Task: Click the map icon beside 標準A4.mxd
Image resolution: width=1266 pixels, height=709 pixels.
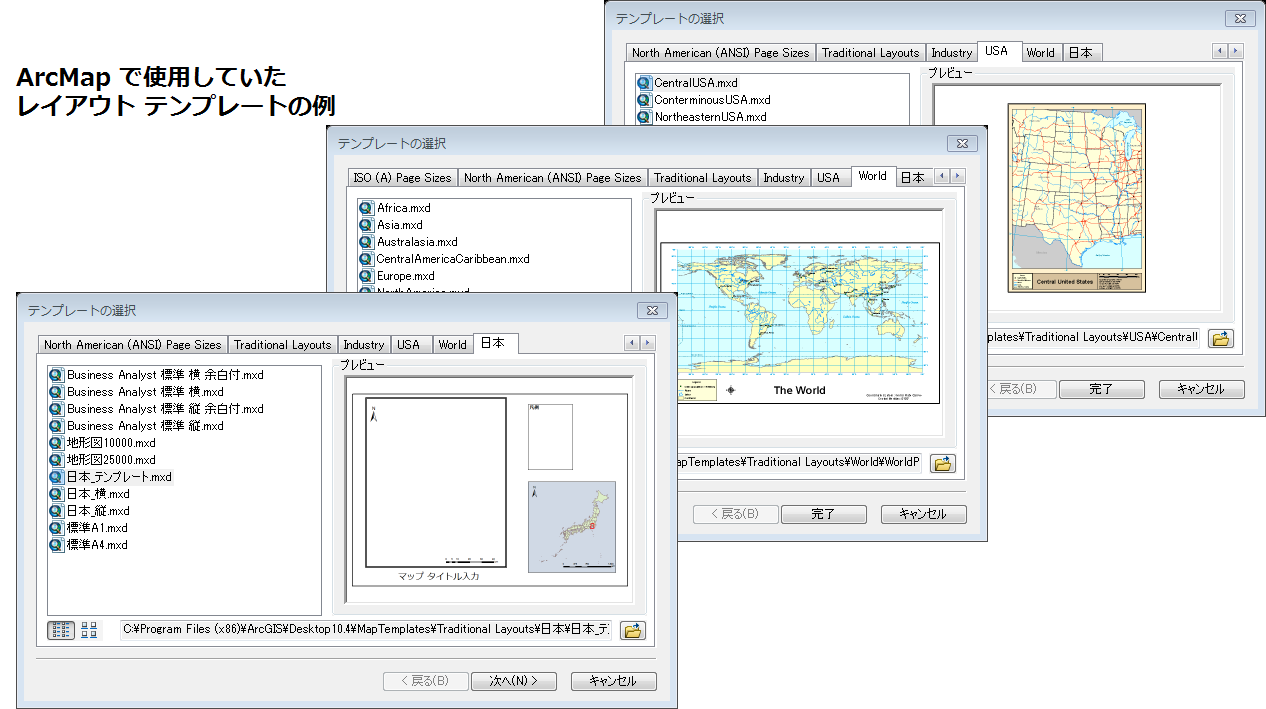Action: (57, 545)
